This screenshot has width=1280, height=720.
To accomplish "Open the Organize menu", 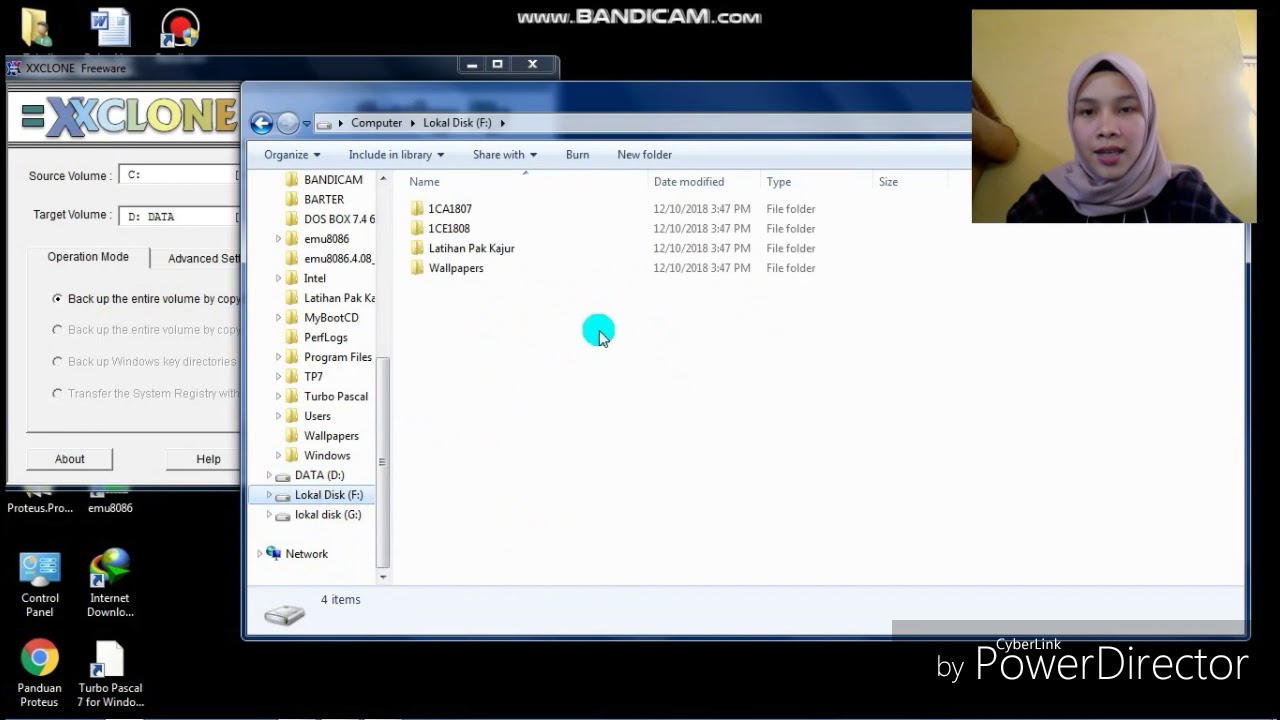I will click(x=292, y=155).
